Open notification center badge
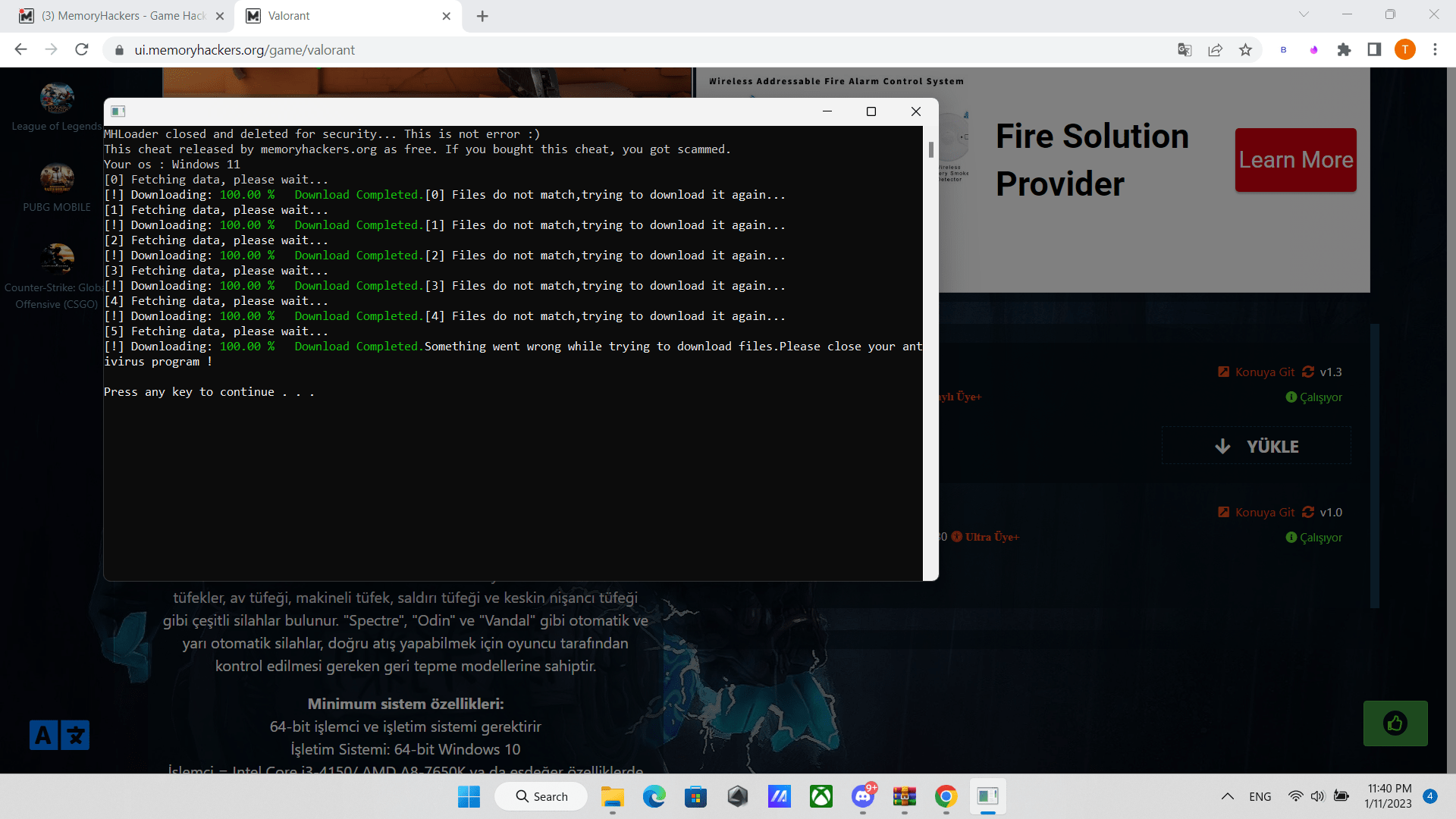This screenshot has height=819, width=1456. (1430, 796)
